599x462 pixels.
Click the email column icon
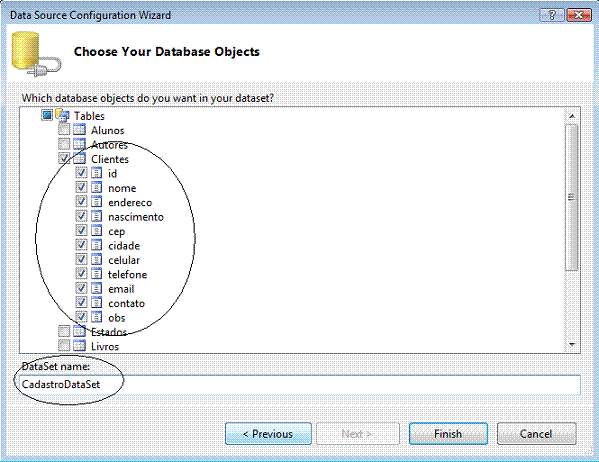(x=96, y=289)
